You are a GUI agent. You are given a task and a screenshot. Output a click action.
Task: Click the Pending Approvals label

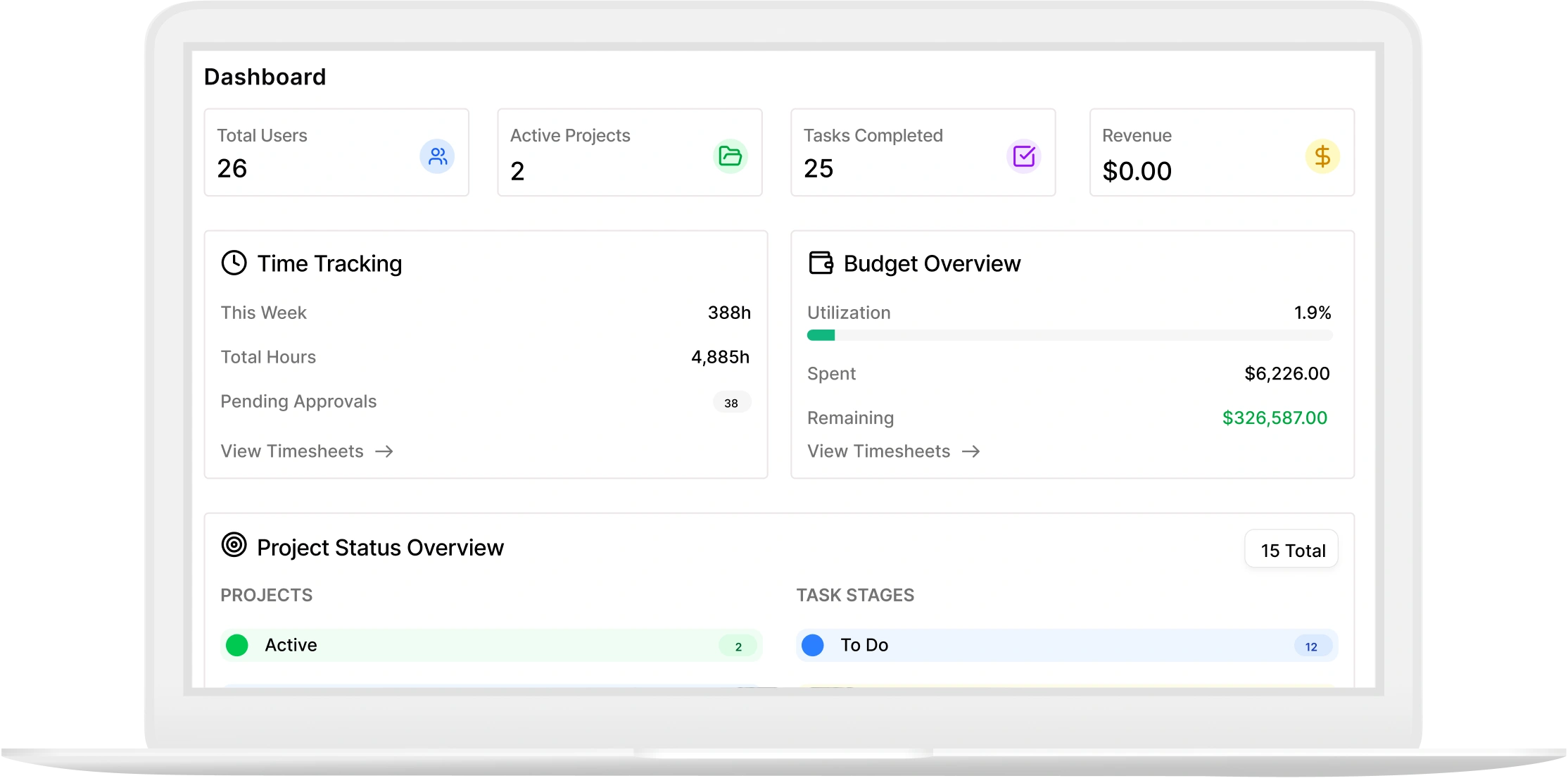[x=298, y=401]
